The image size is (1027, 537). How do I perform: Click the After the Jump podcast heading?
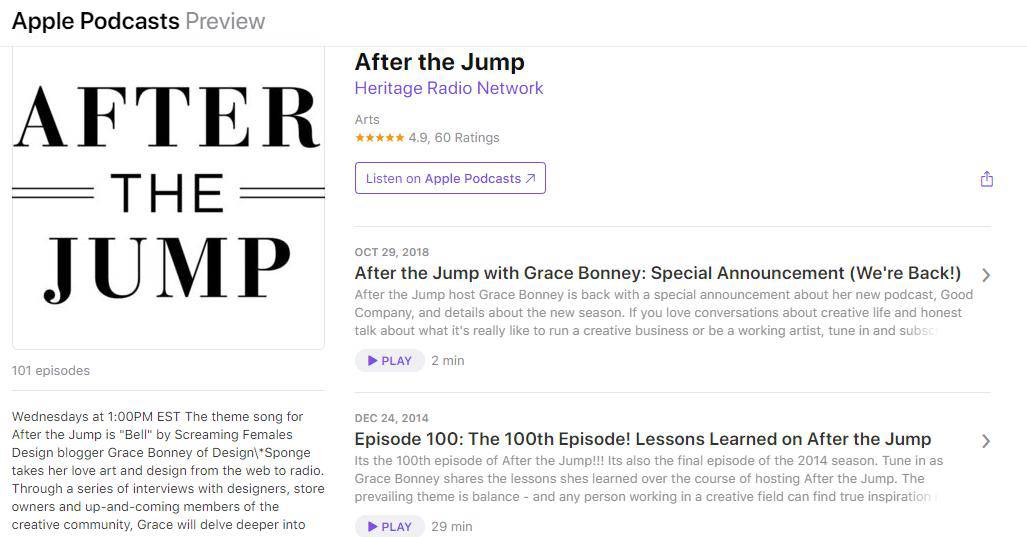coord(439,62)
